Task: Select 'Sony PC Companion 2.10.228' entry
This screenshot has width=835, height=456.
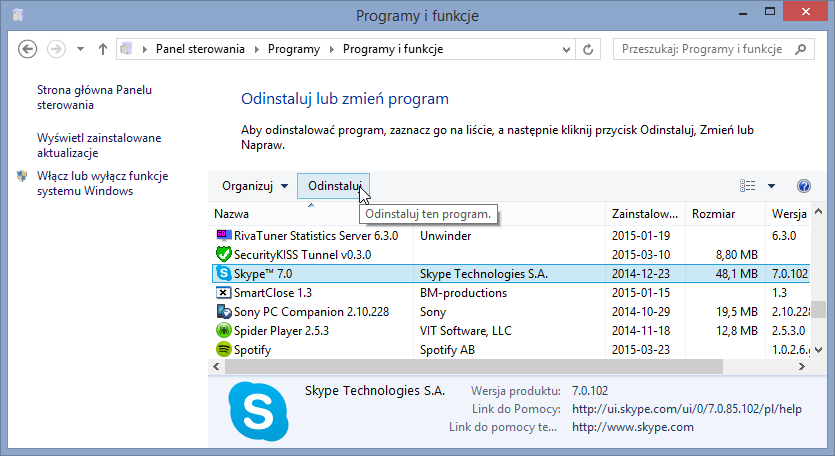Action: tap(312, 312)
